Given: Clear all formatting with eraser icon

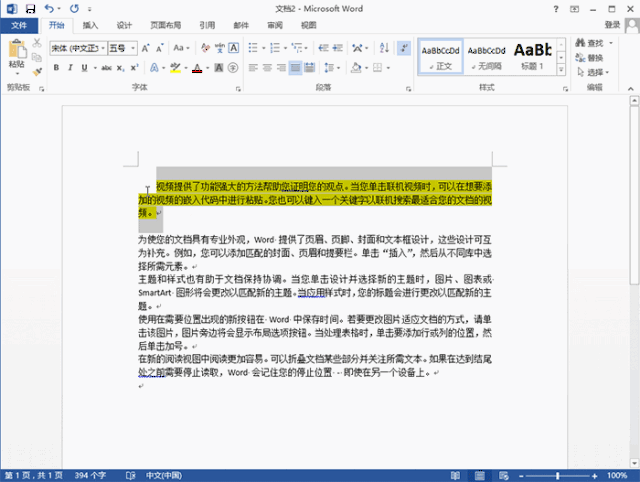Looking at the screenshot, I should click(x=205, y=48).
